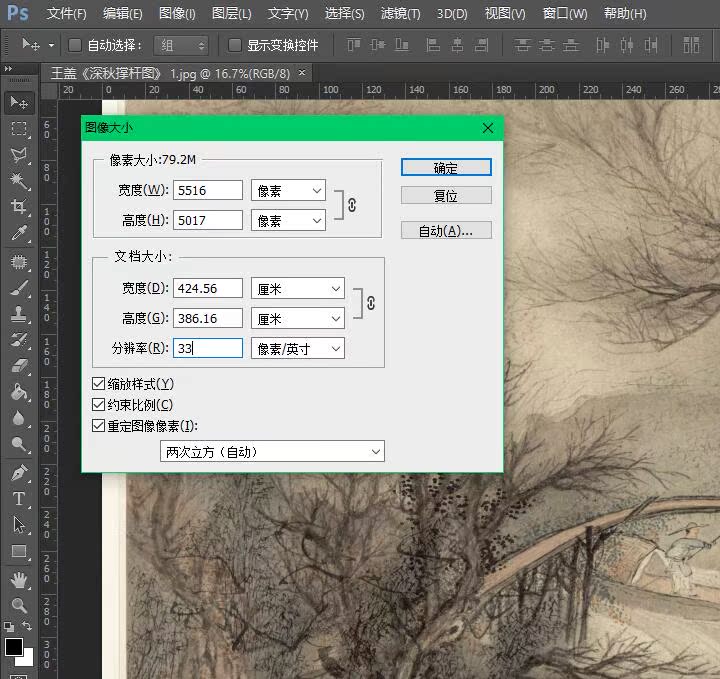
Task: Close the document tab
Action: click(x=302, y=72)
